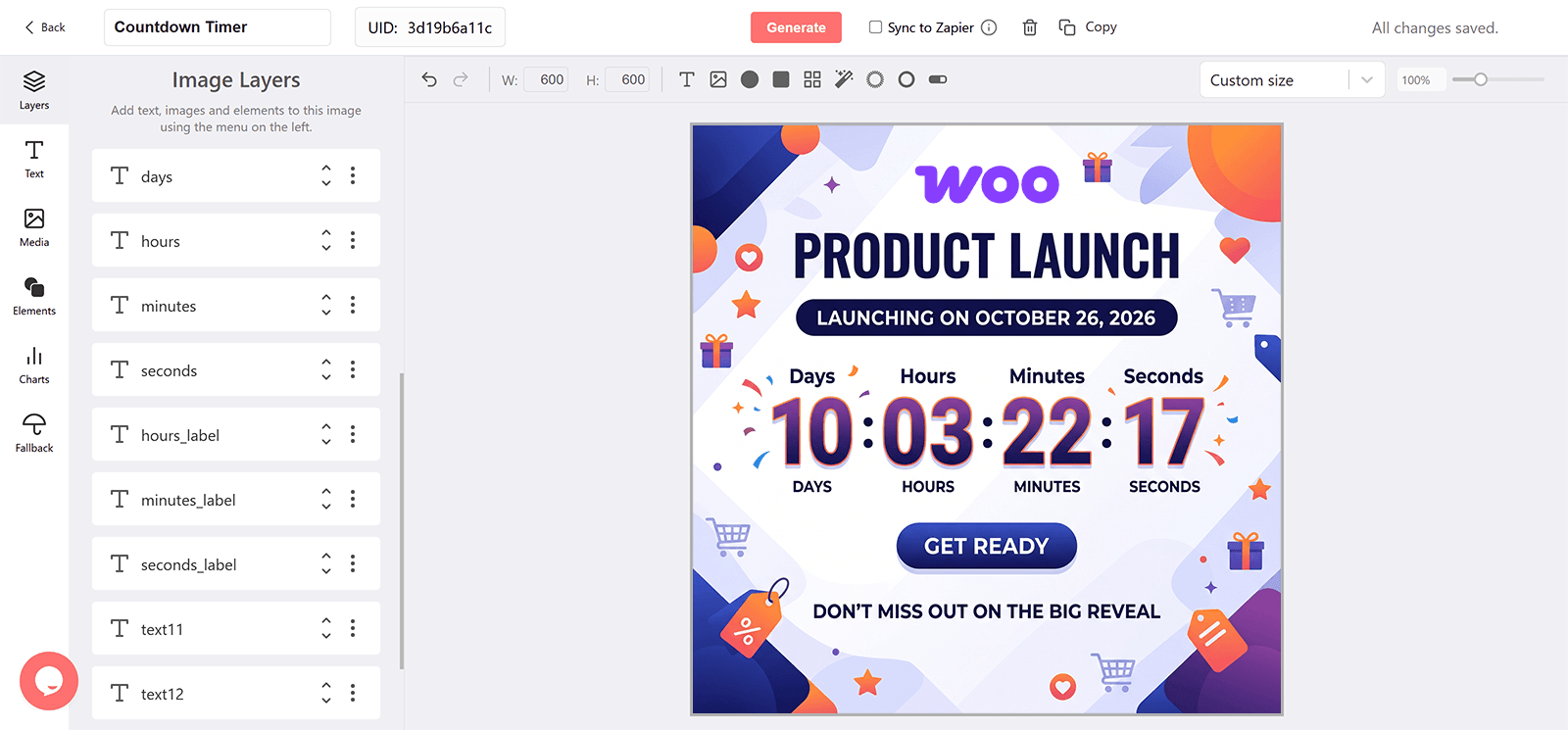Add a text layer from toolbar

(687, 79)
